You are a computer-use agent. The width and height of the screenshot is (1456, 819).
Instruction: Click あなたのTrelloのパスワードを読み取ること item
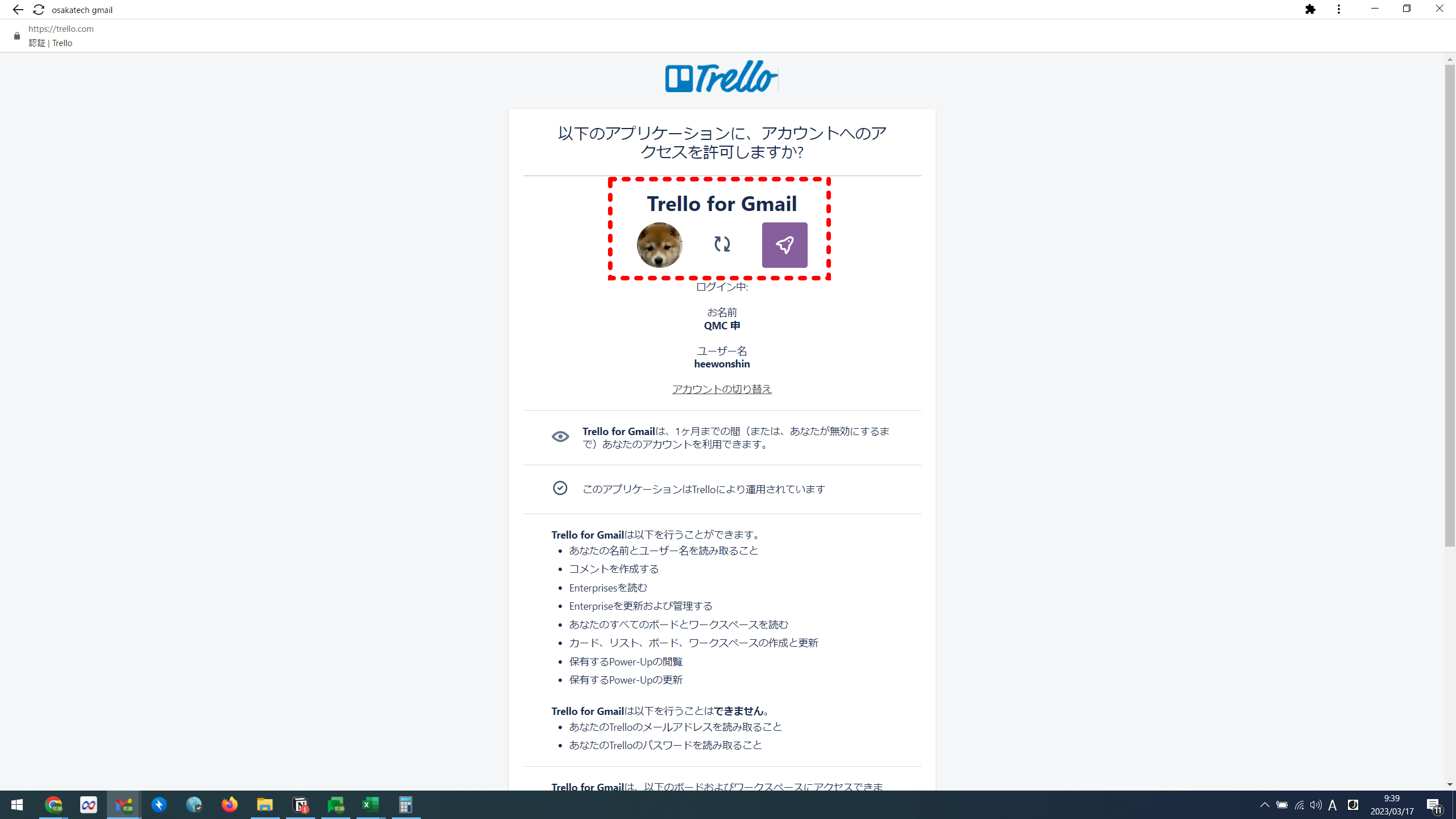665,745
